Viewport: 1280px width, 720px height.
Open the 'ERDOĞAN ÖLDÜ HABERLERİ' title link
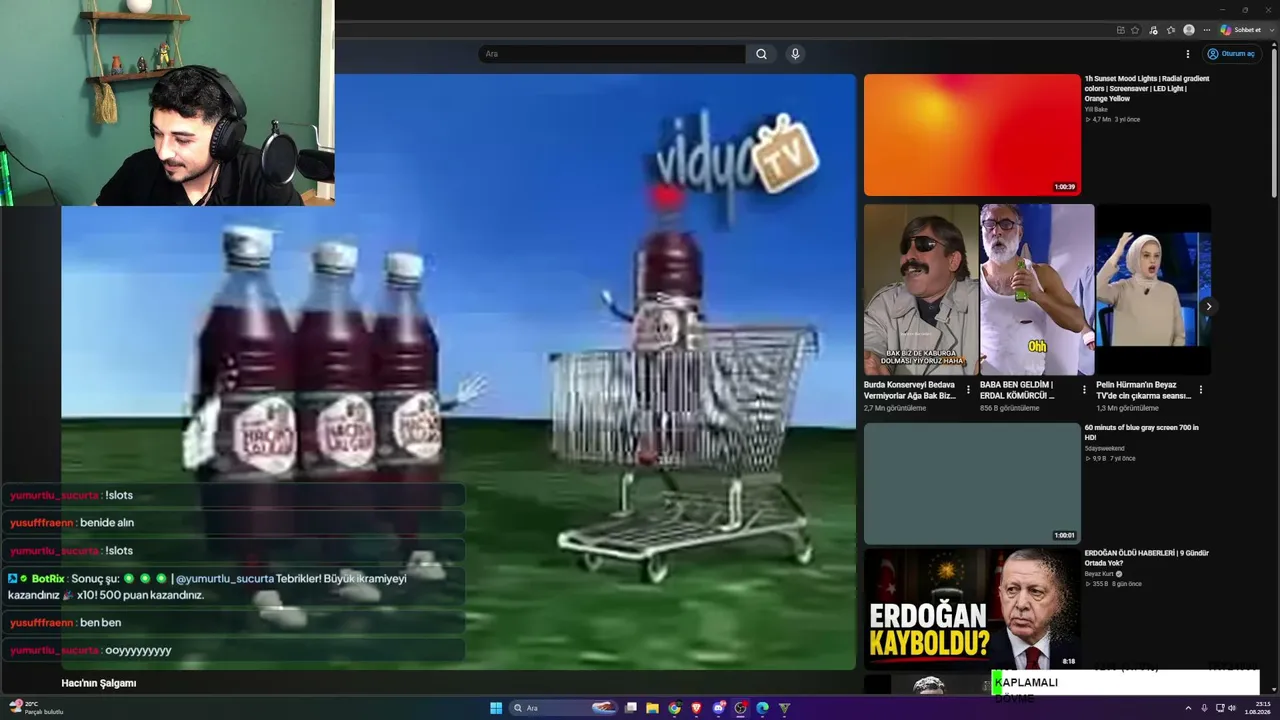coord(1147,558)
